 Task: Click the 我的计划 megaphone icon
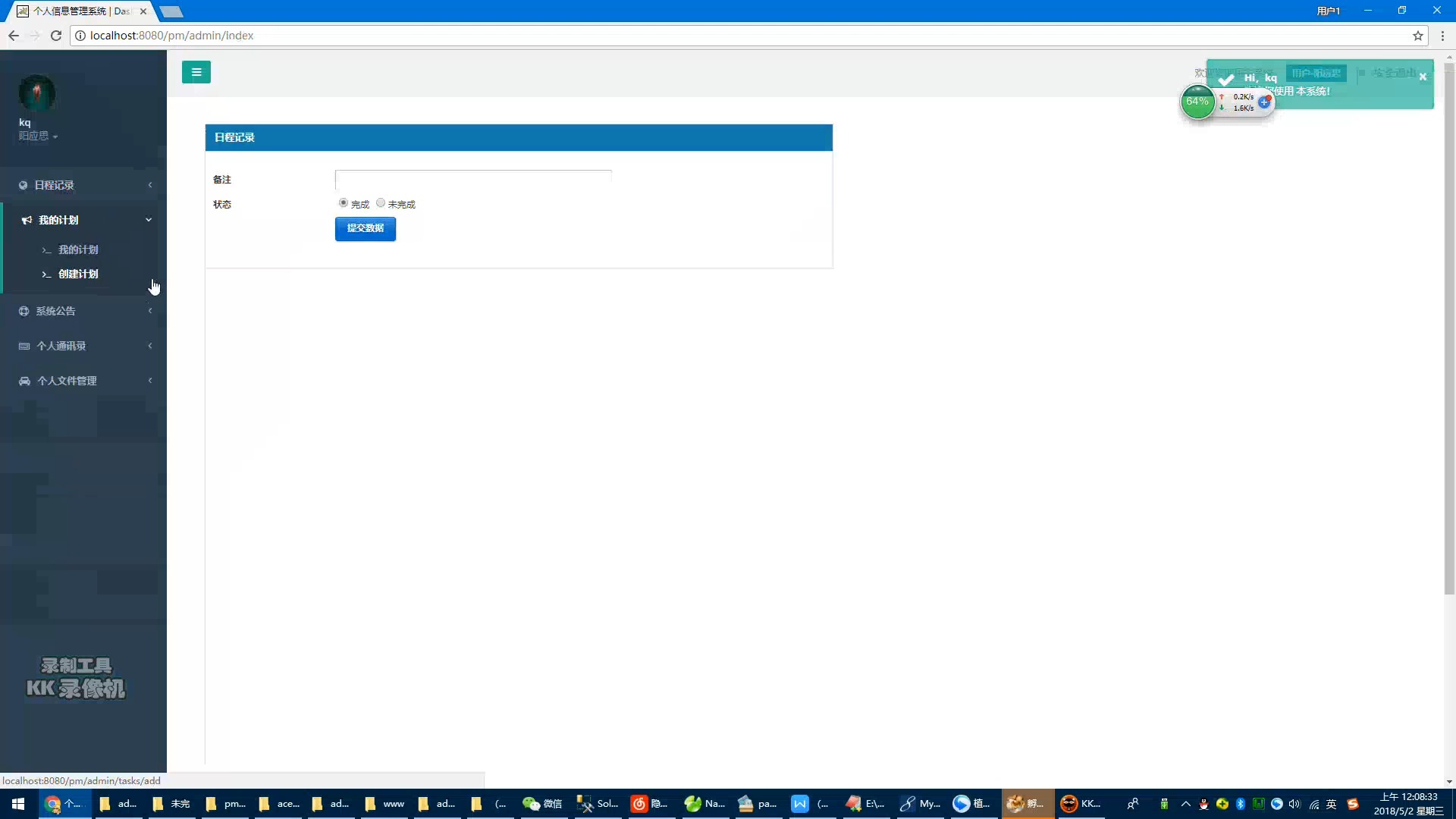pyautogui.click(x=27, y=220)
